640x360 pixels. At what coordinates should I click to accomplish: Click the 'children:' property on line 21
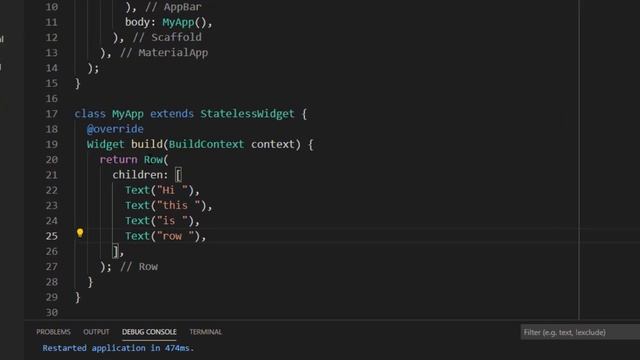coord(140,175)
